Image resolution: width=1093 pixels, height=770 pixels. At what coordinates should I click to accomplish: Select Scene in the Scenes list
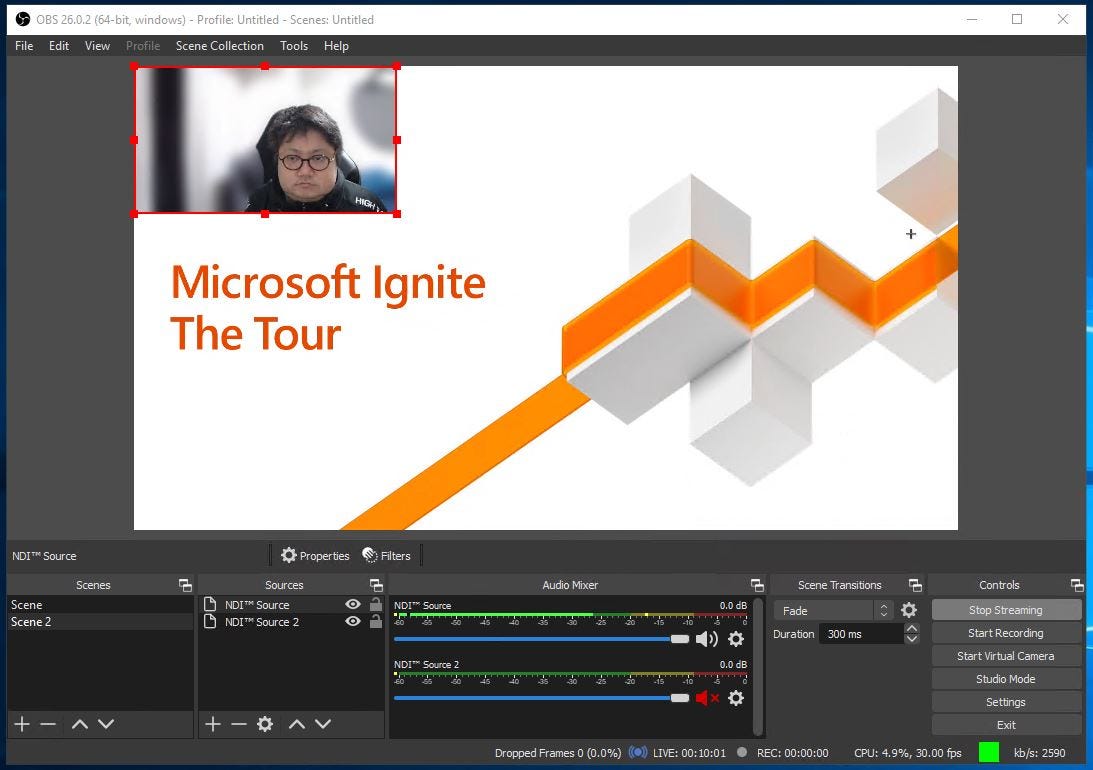100,605
